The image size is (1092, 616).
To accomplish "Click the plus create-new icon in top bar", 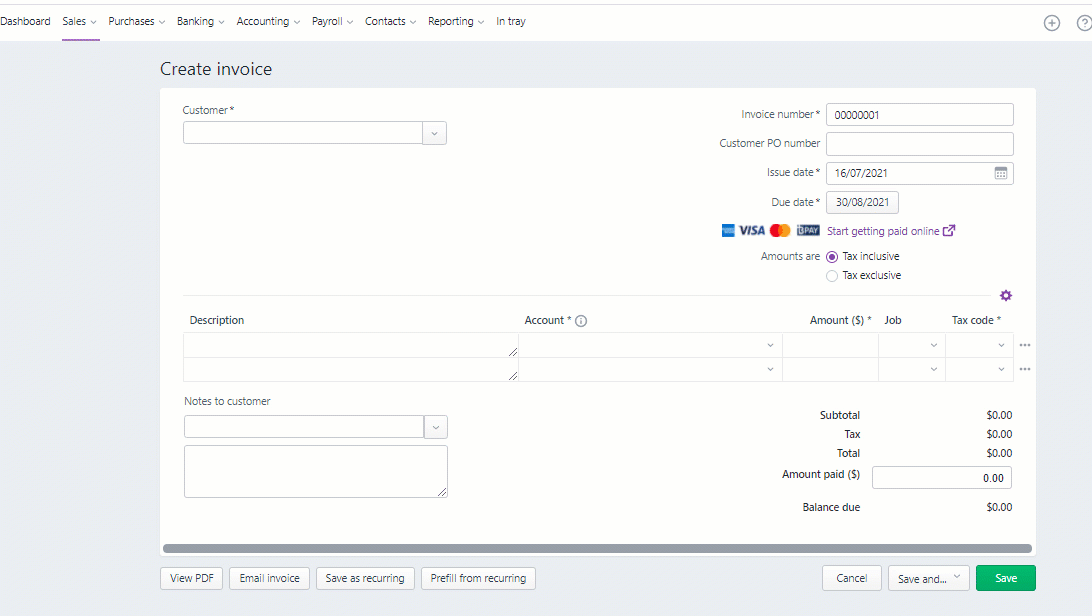I will tap(1051, 23).
